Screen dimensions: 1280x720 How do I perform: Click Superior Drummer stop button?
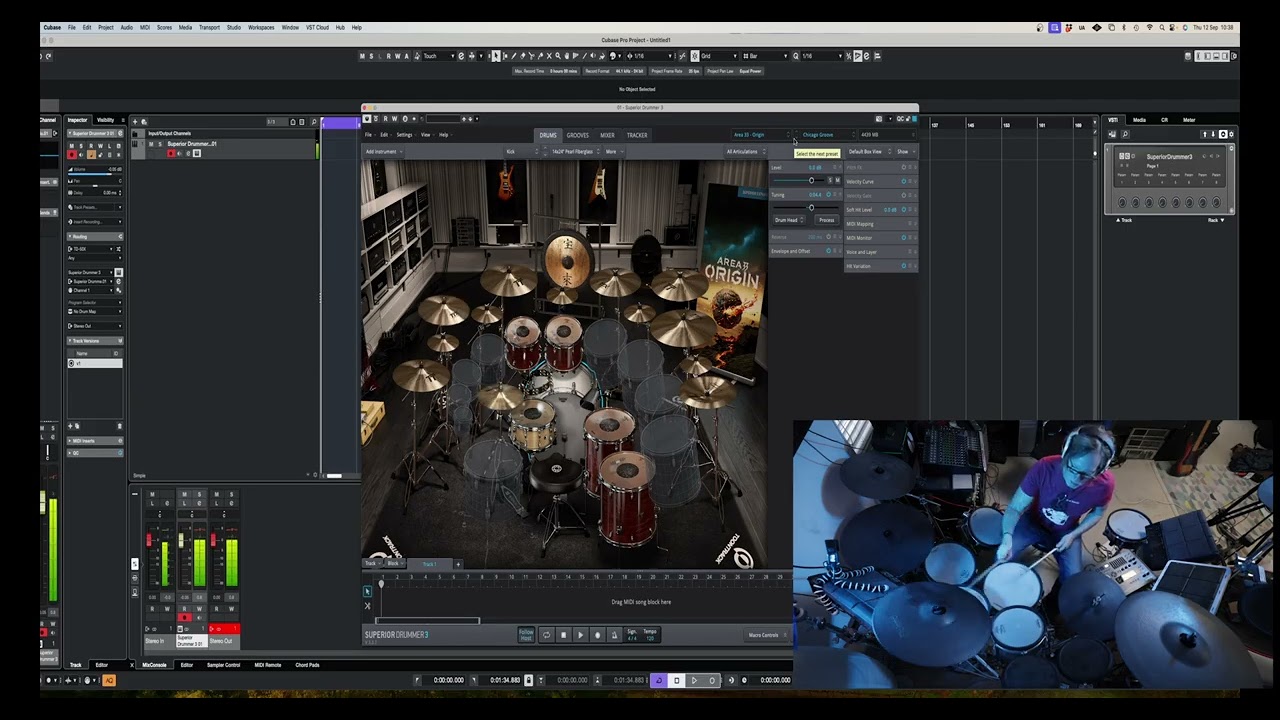[564, 635]
